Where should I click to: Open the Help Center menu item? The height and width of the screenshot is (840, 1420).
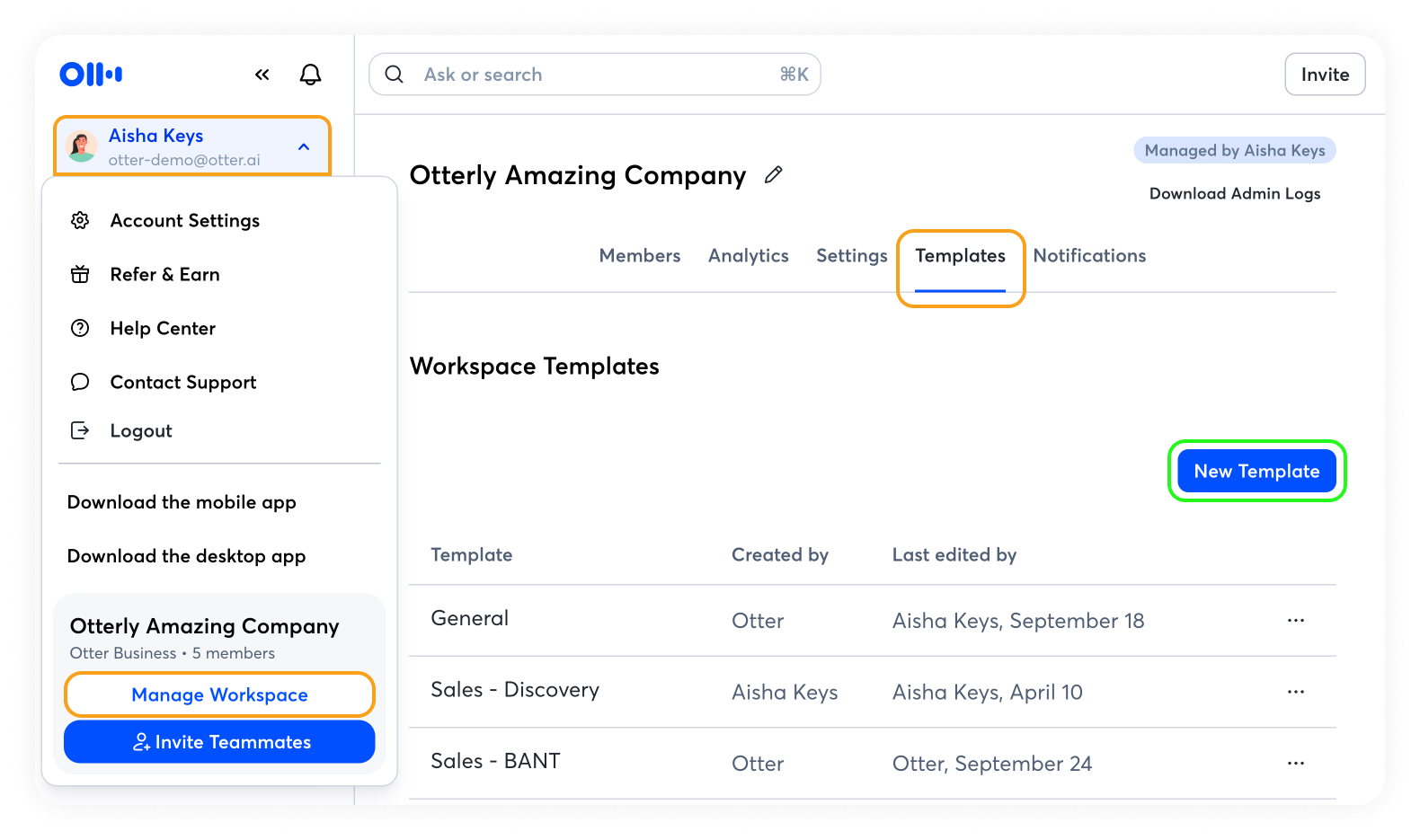[x=163, y=329]
